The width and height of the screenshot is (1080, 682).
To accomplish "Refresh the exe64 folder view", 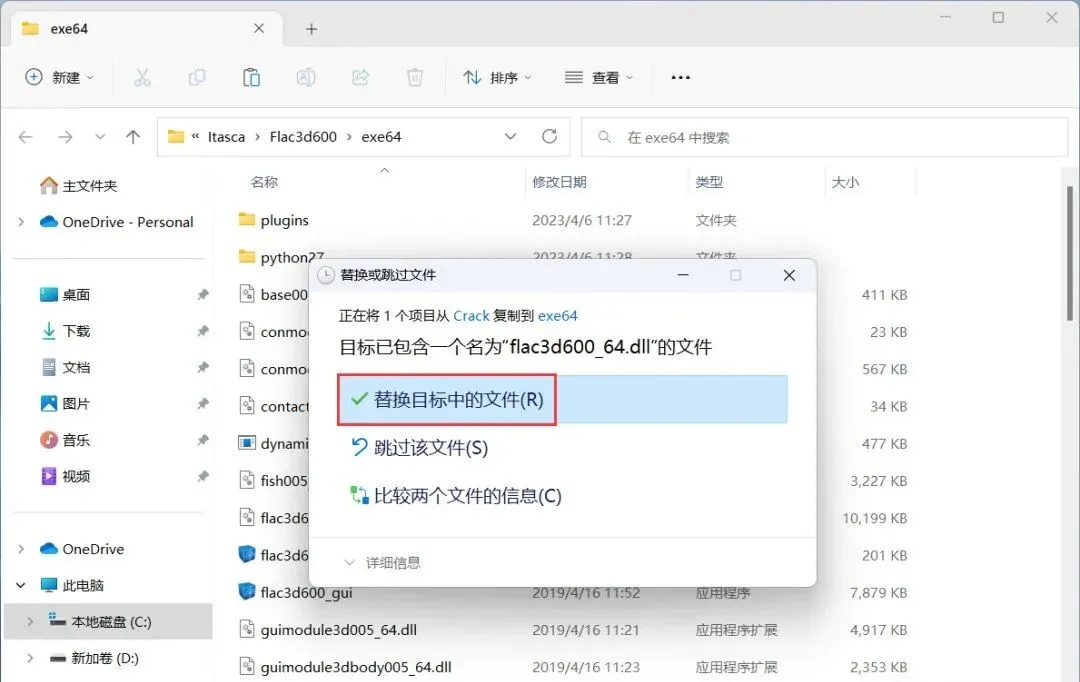I will tap(549, 136).
